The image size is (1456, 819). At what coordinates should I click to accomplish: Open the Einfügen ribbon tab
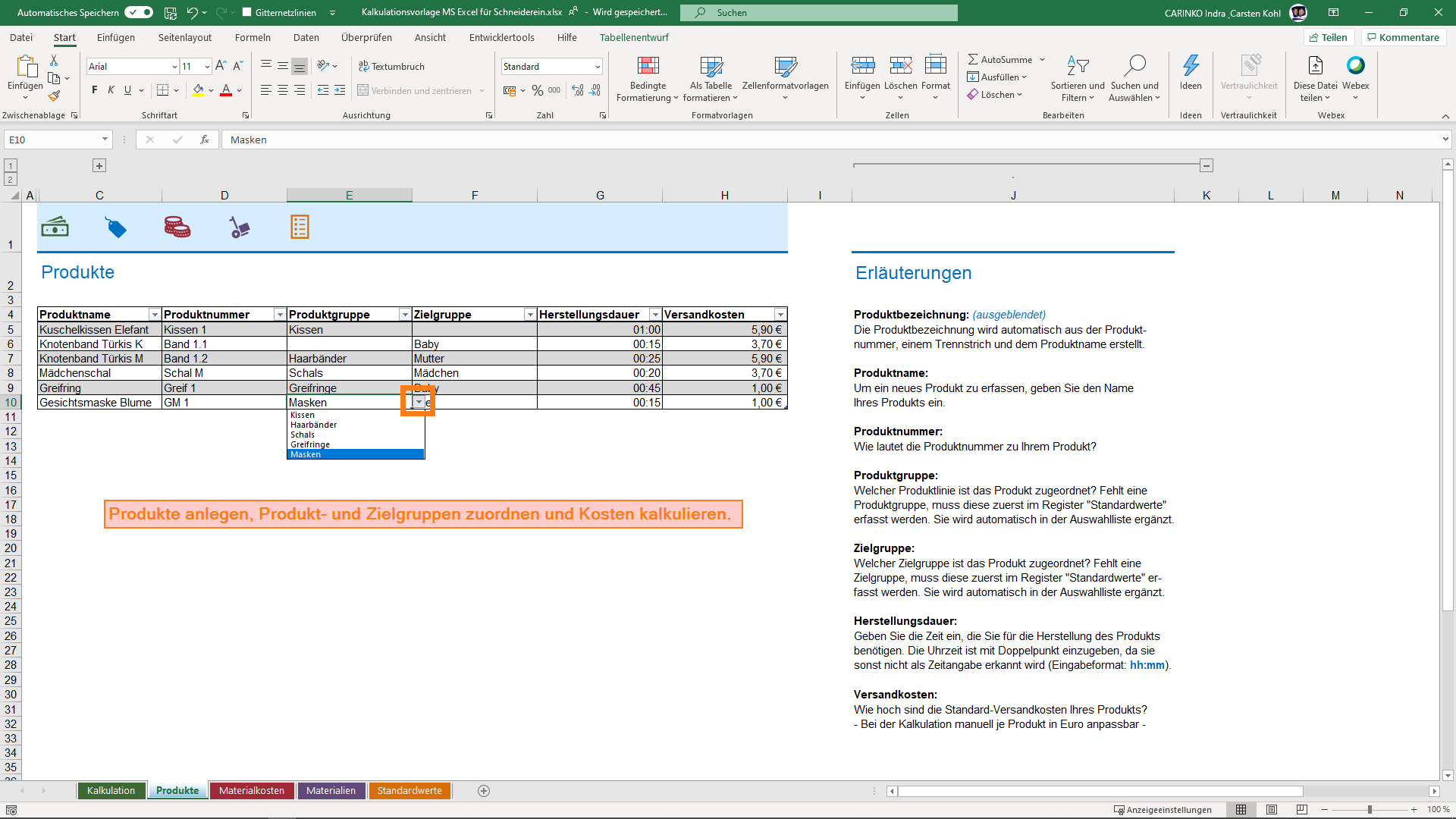[x=116, y=37]
